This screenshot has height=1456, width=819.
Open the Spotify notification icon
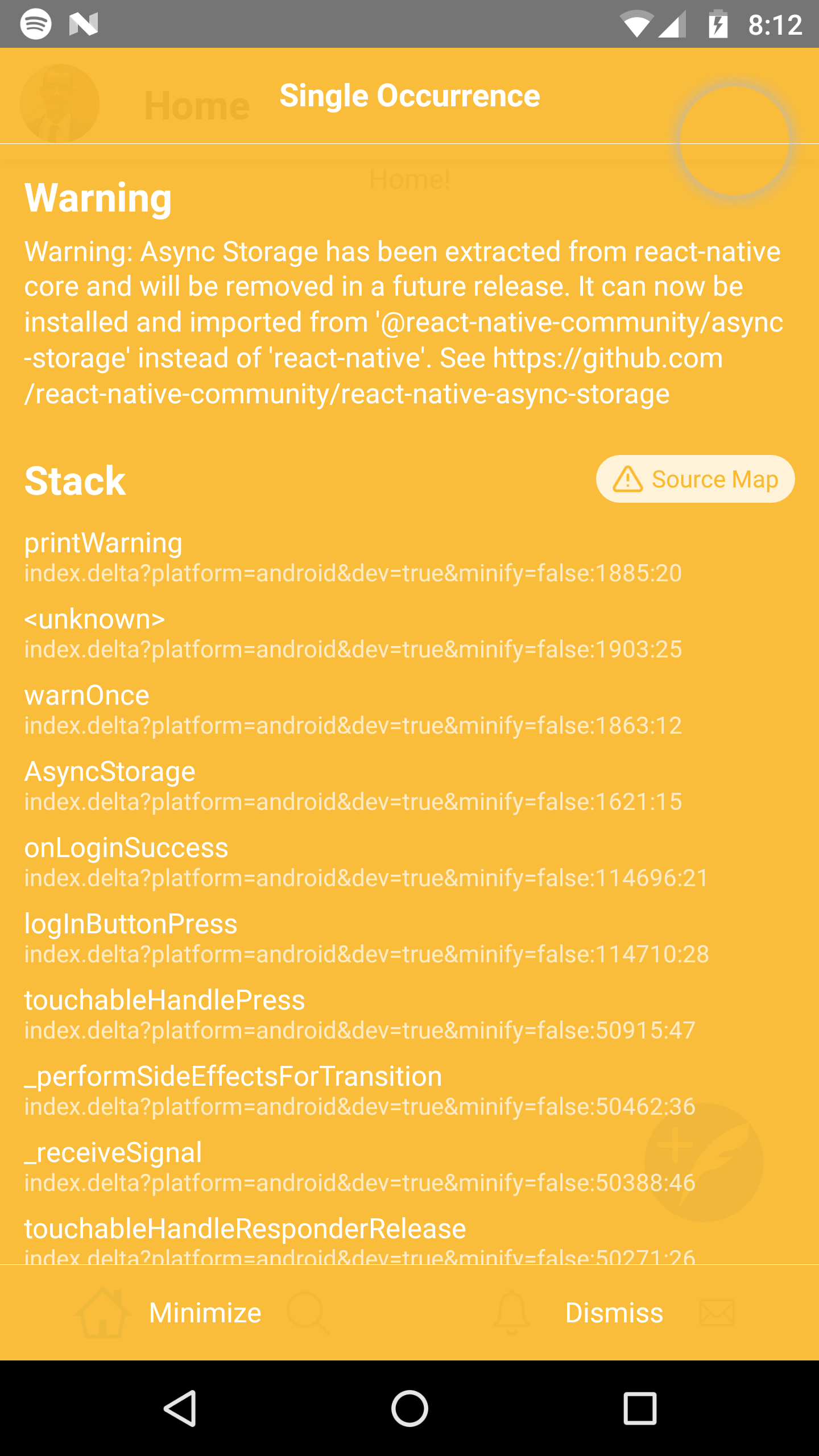pos(36,24)
